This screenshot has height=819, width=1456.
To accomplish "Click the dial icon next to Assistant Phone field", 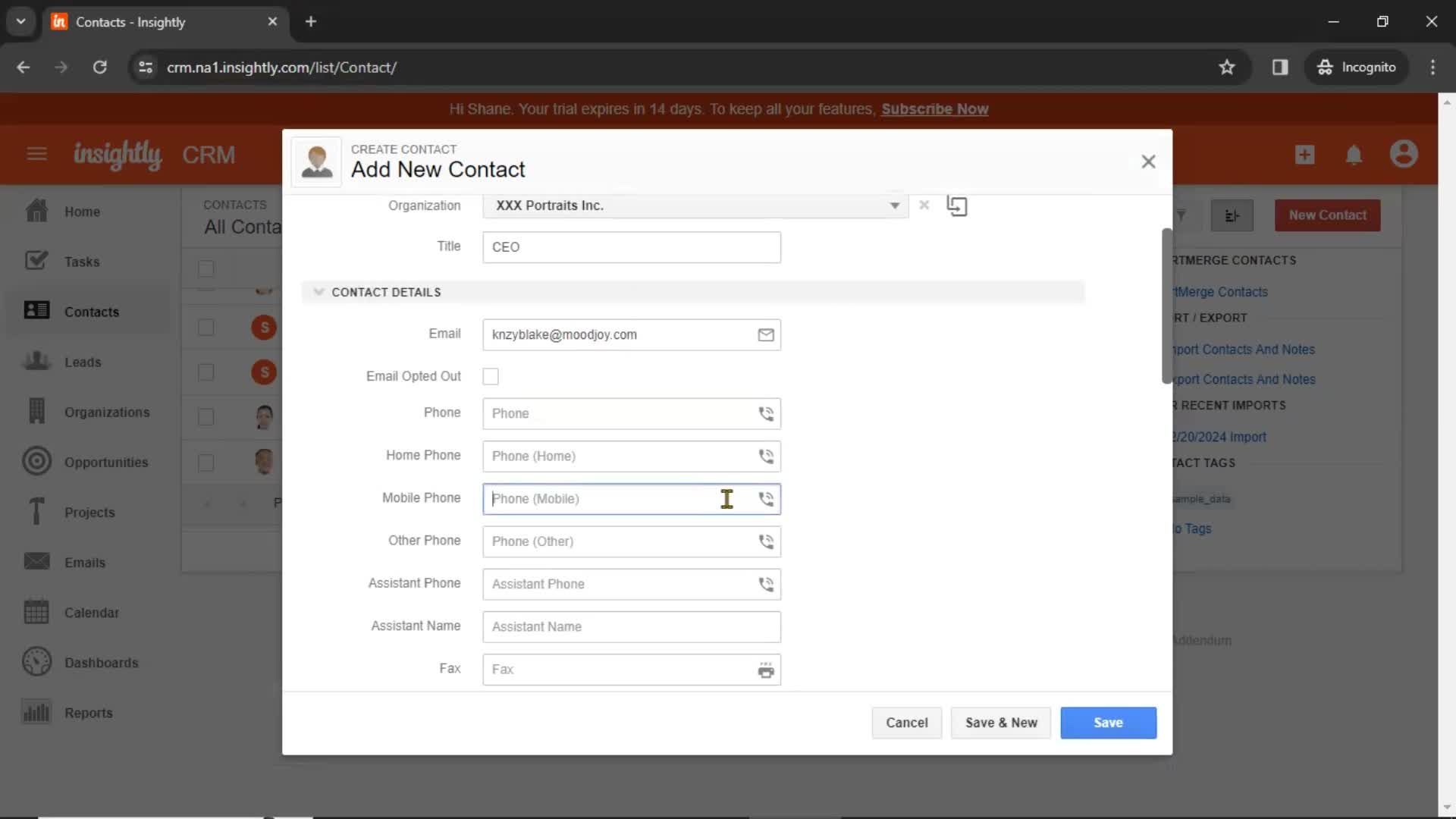I will point(767,583).
